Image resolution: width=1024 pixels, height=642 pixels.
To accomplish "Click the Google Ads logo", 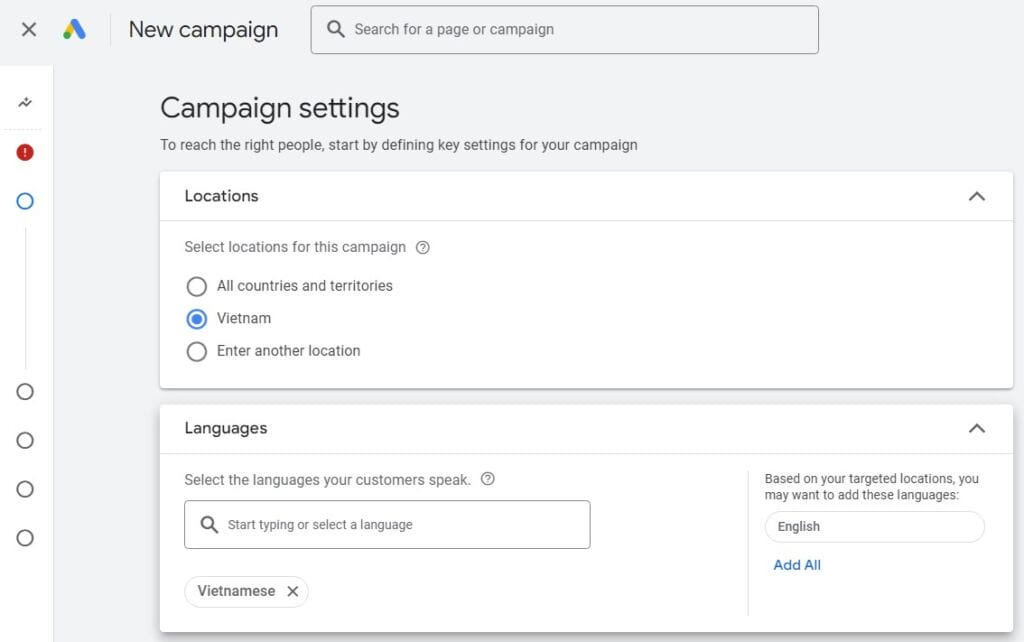I will pyautogui.click(x=72, y=29).
